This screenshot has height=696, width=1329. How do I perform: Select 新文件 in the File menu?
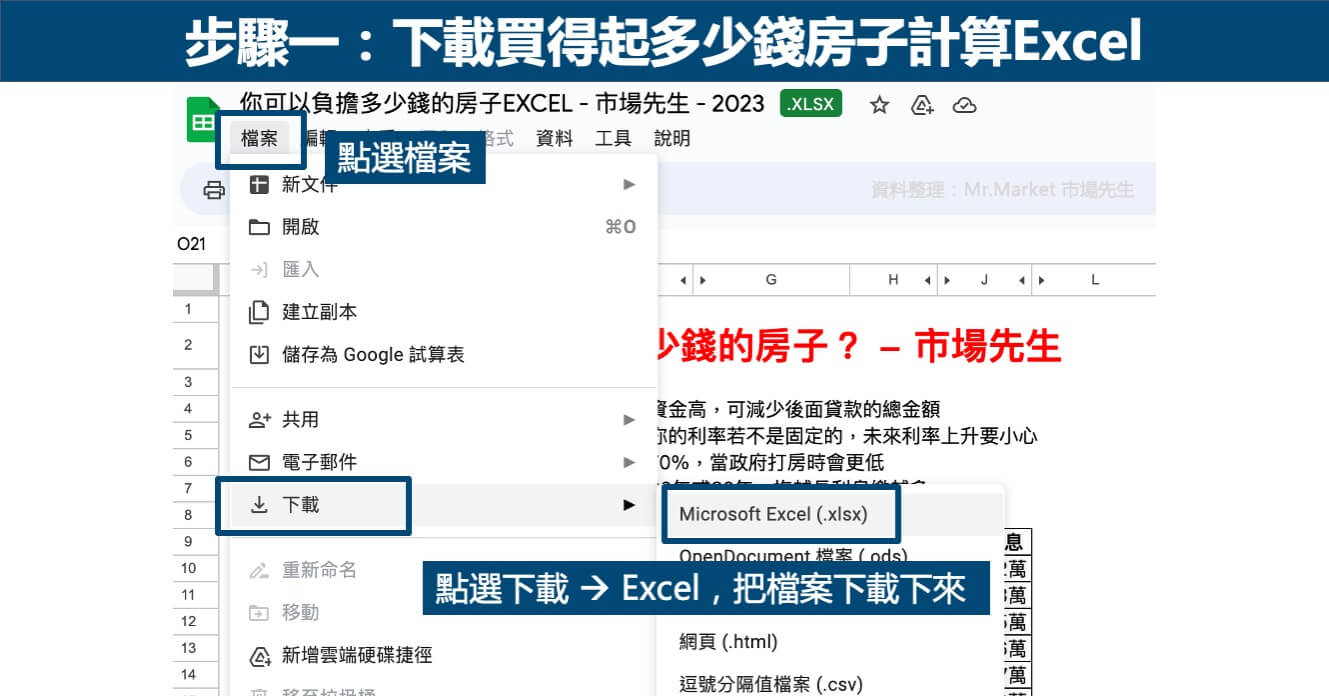(x=444, y=184)
